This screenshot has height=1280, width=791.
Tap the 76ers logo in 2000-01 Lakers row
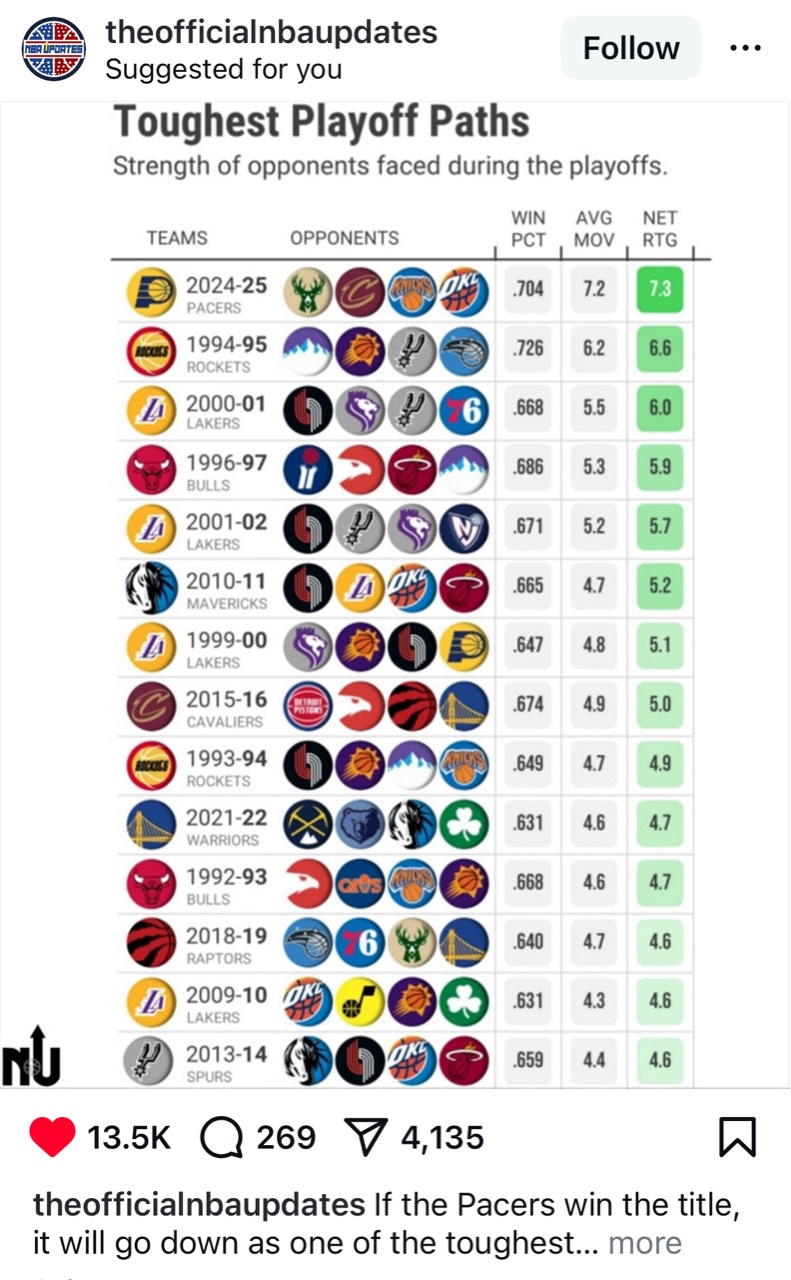pyautogui.click(x=463, y=408)
